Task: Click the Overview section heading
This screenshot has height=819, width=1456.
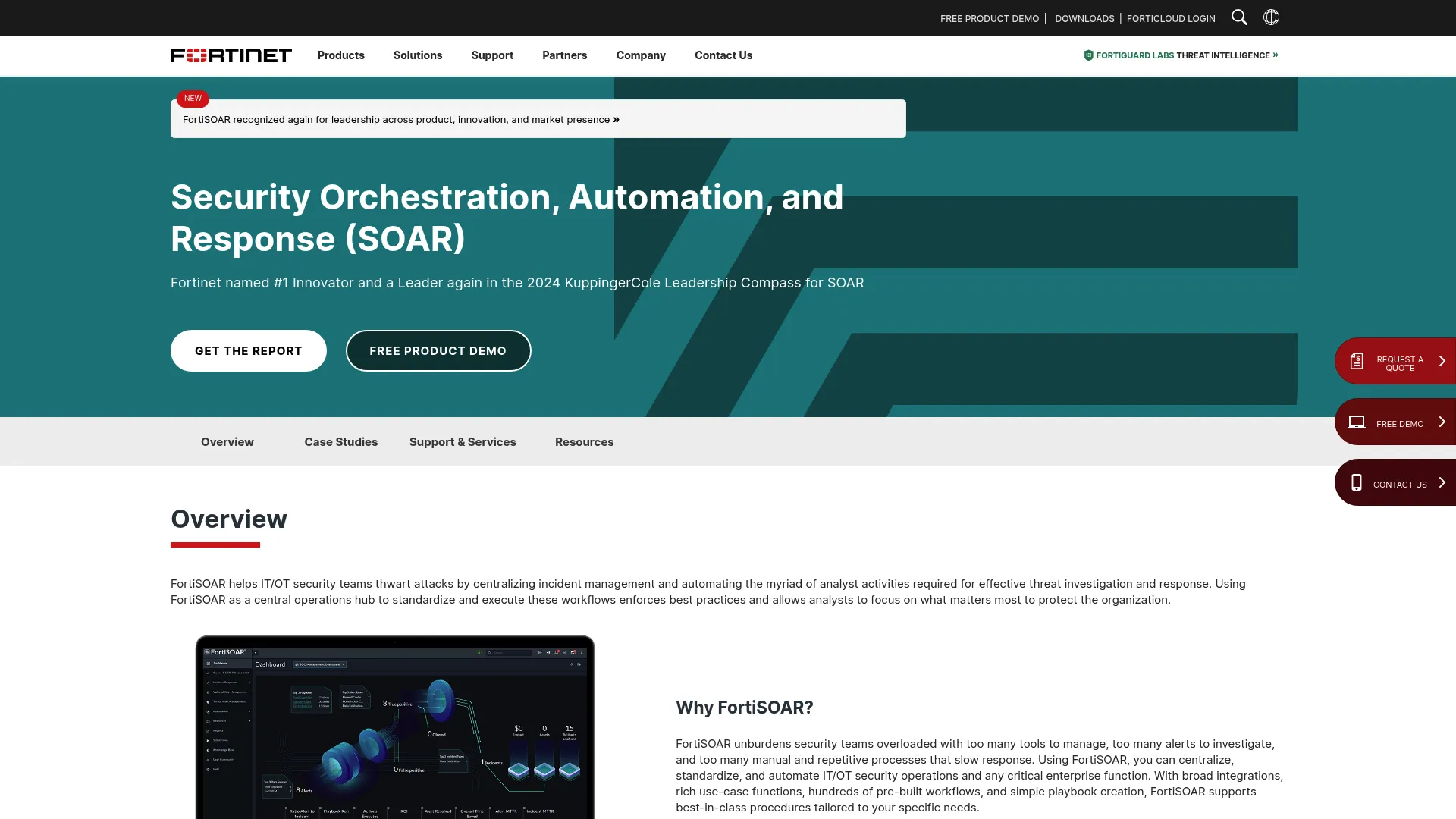Action: (x=229, y=519)
